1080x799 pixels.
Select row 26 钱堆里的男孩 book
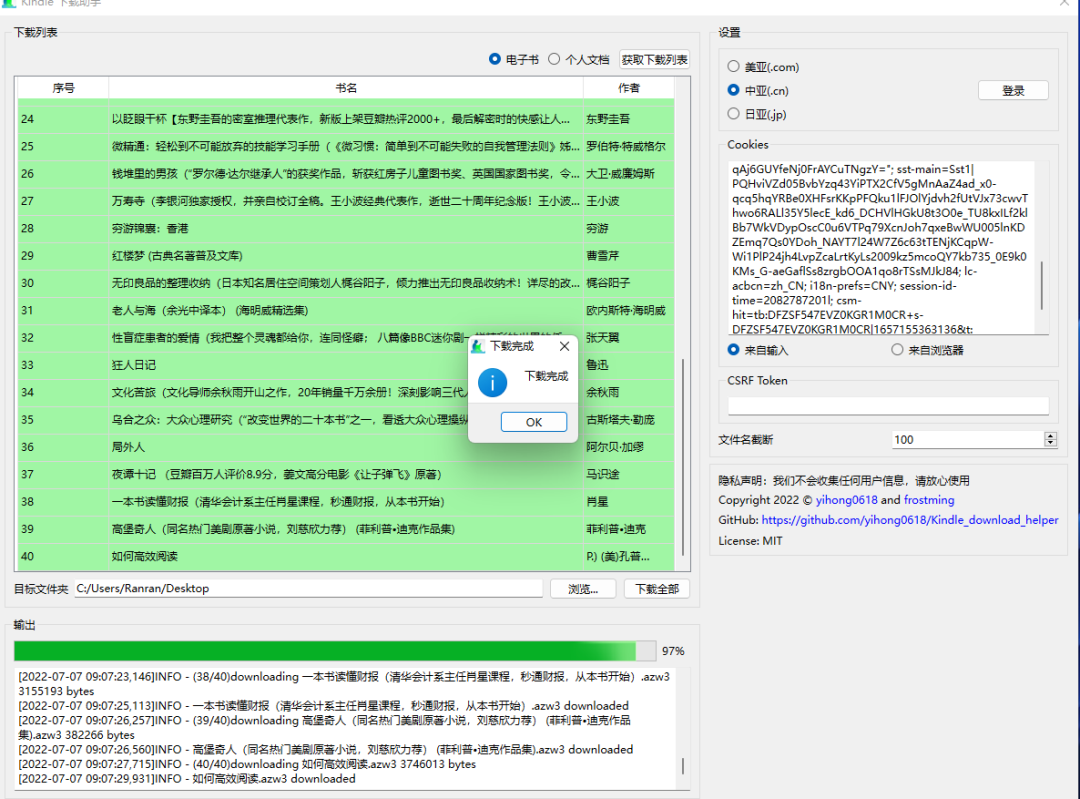[346, 174]
